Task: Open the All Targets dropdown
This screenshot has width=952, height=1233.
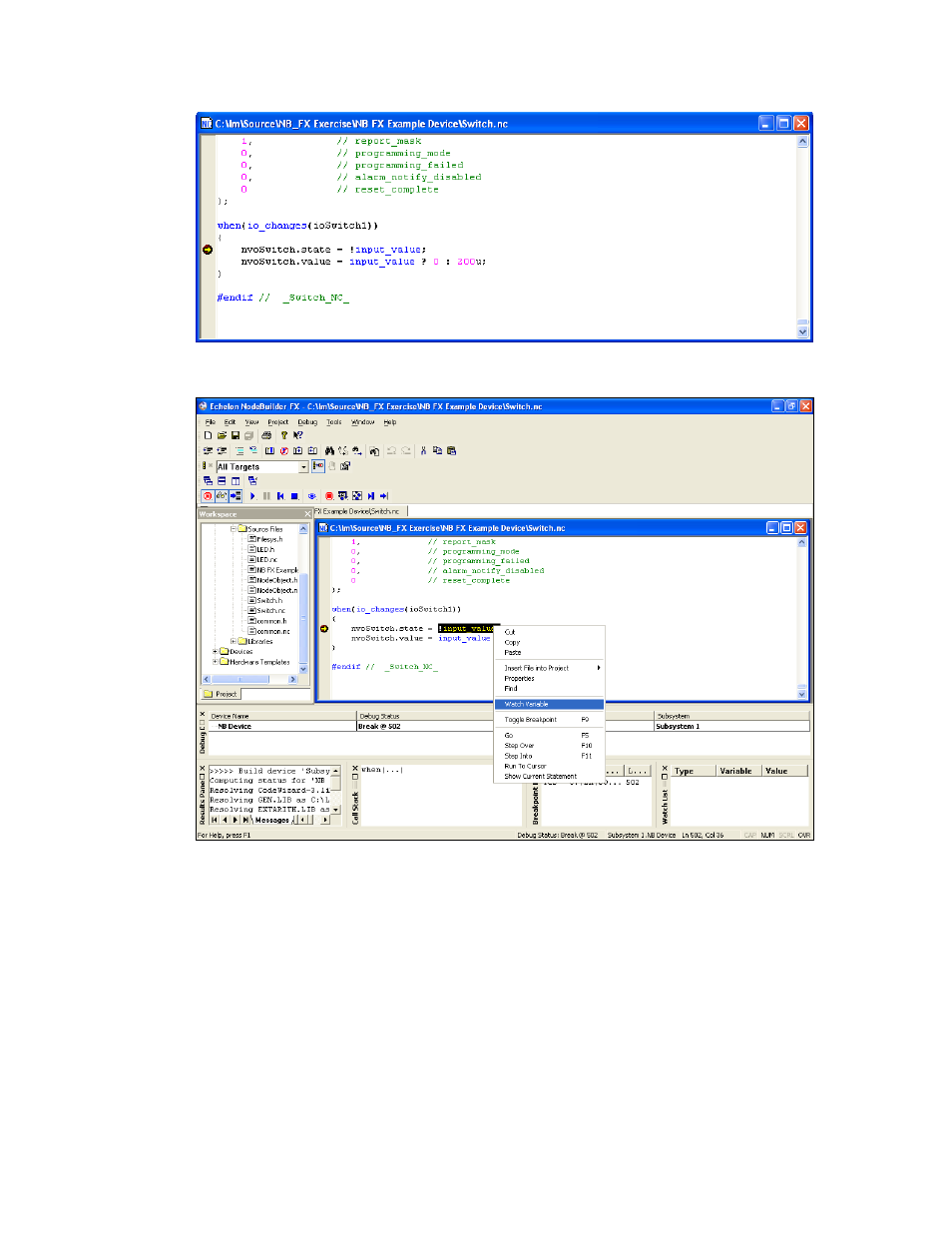Action: (303, 466)
